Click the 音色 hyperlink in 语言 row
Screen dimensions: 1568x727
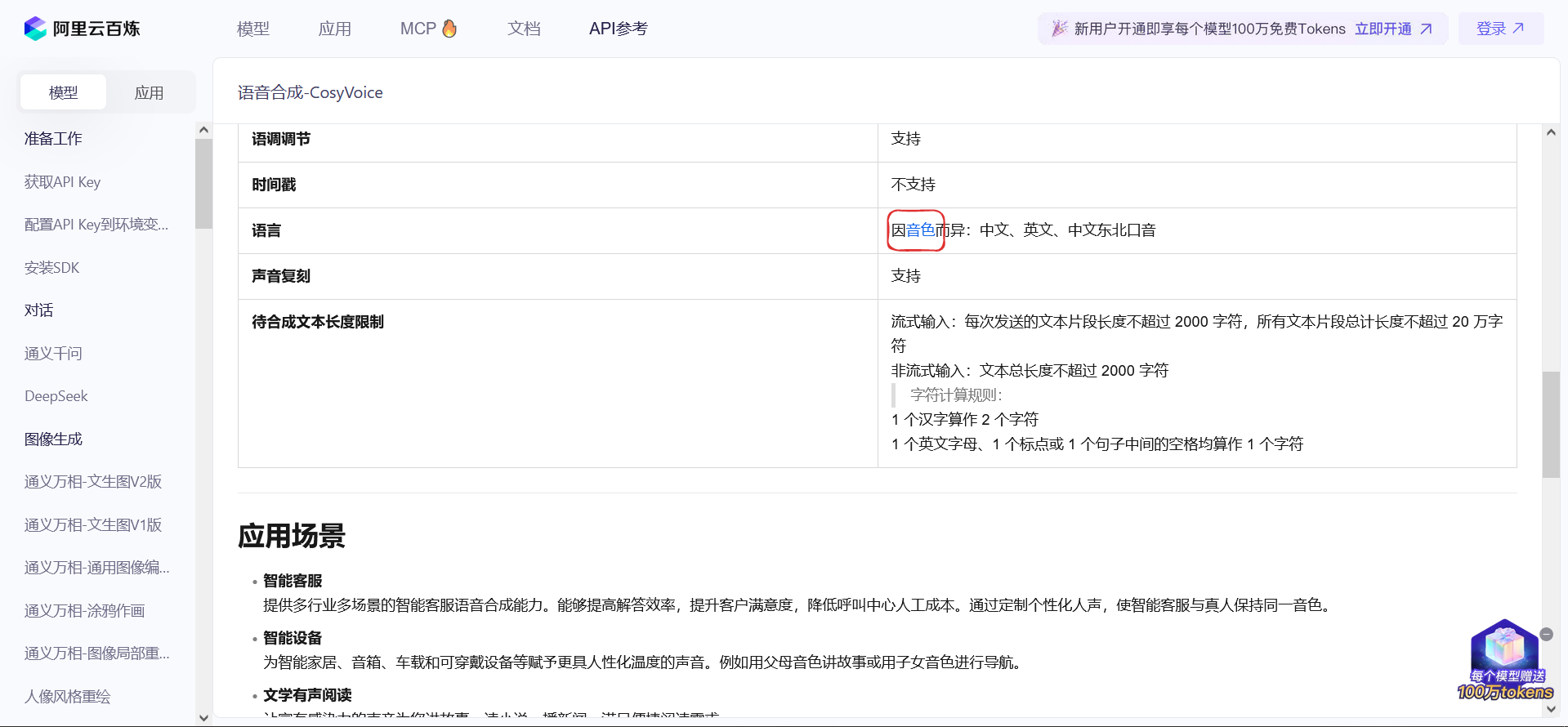[x=921, y=230]
